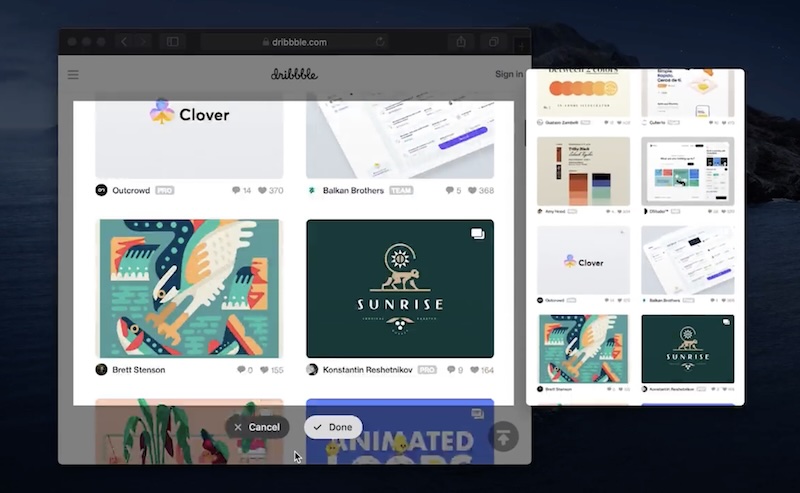Reload the dribbble.com page
This screenshot has width=800, height=493.
coord(380,41)
